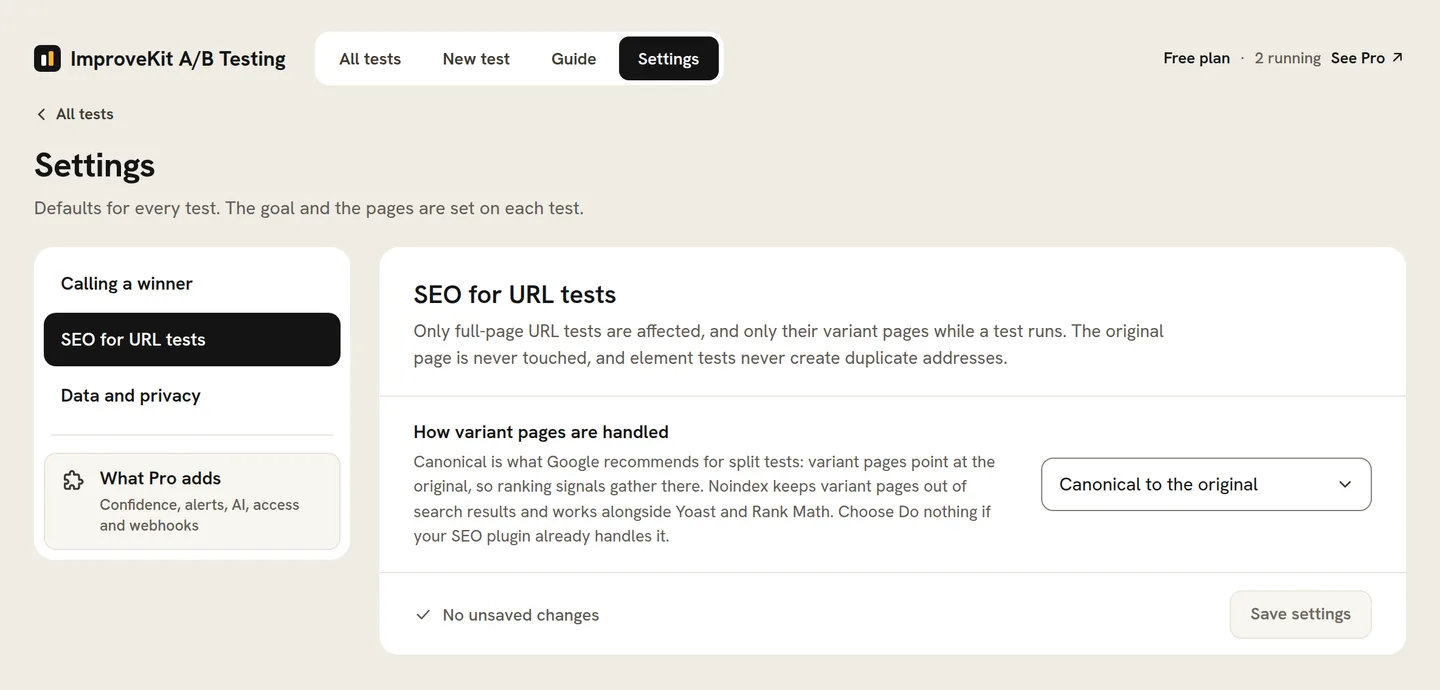Click the arrow icon next to See Pro
Image resolution: width=1440 pixels, height=690 pixels.
pos(1397,57)
